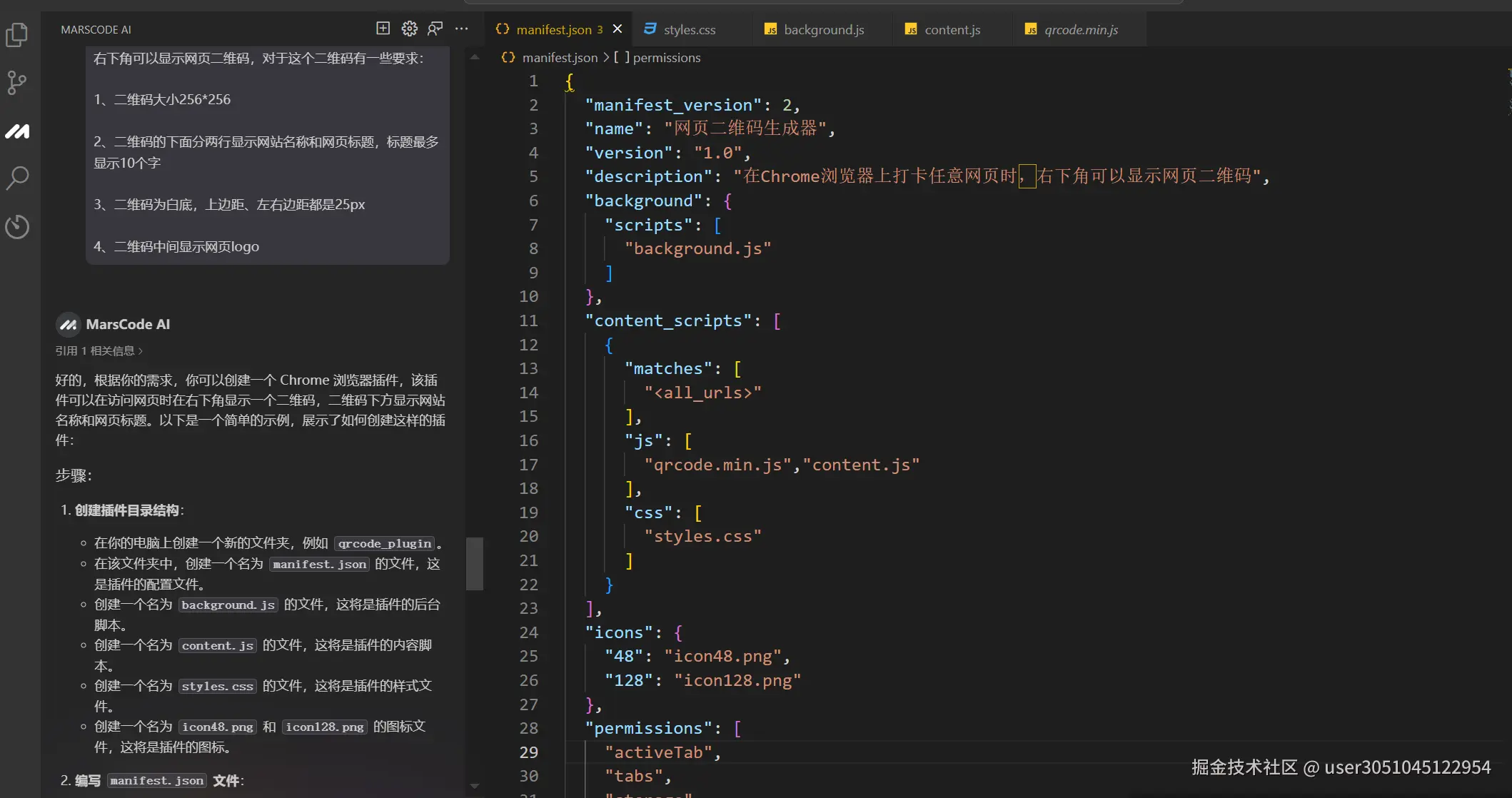Close the manifest.json tab

(x=618, y=29)
